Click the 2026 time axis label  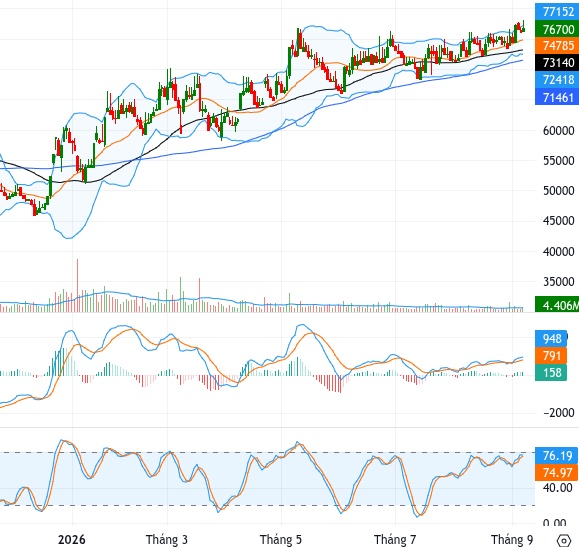(72, 540)
